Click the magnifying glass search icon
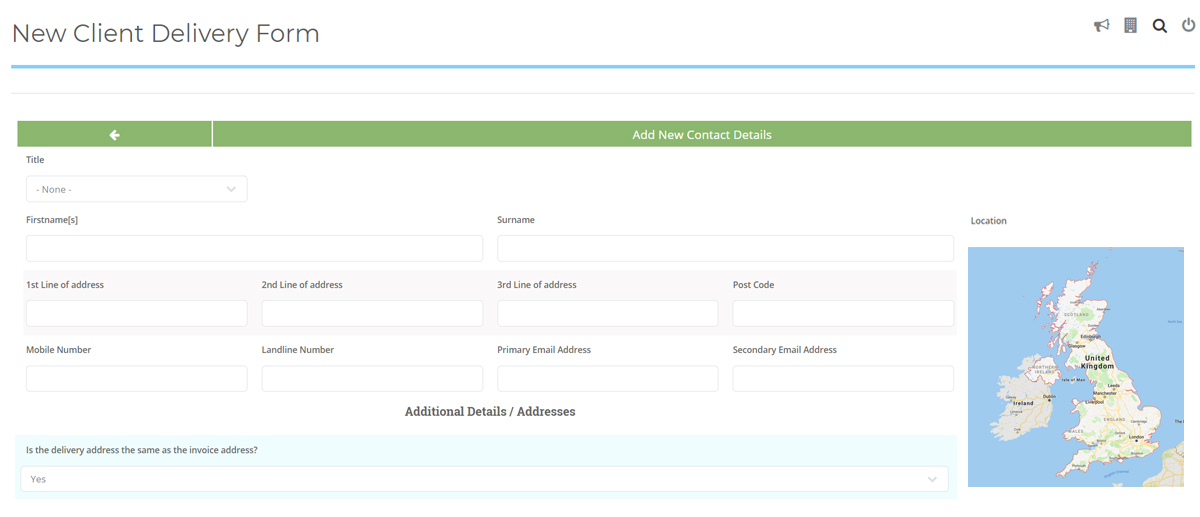This screenshot has height=517, width=1200. pyautogui.click(x=1159, y=26)
